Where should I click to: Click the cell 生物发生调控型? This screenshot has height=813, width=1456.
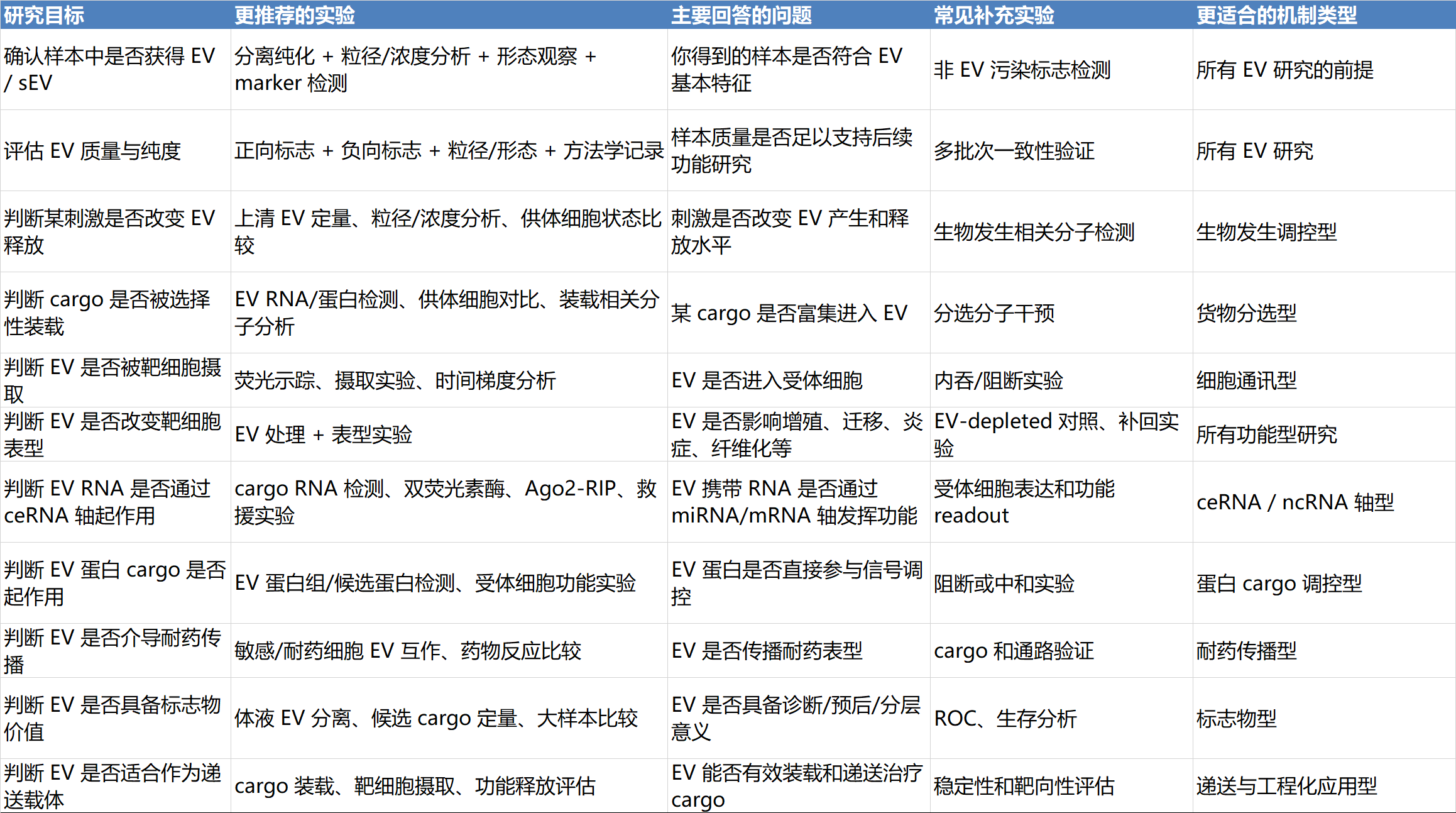1266,232
